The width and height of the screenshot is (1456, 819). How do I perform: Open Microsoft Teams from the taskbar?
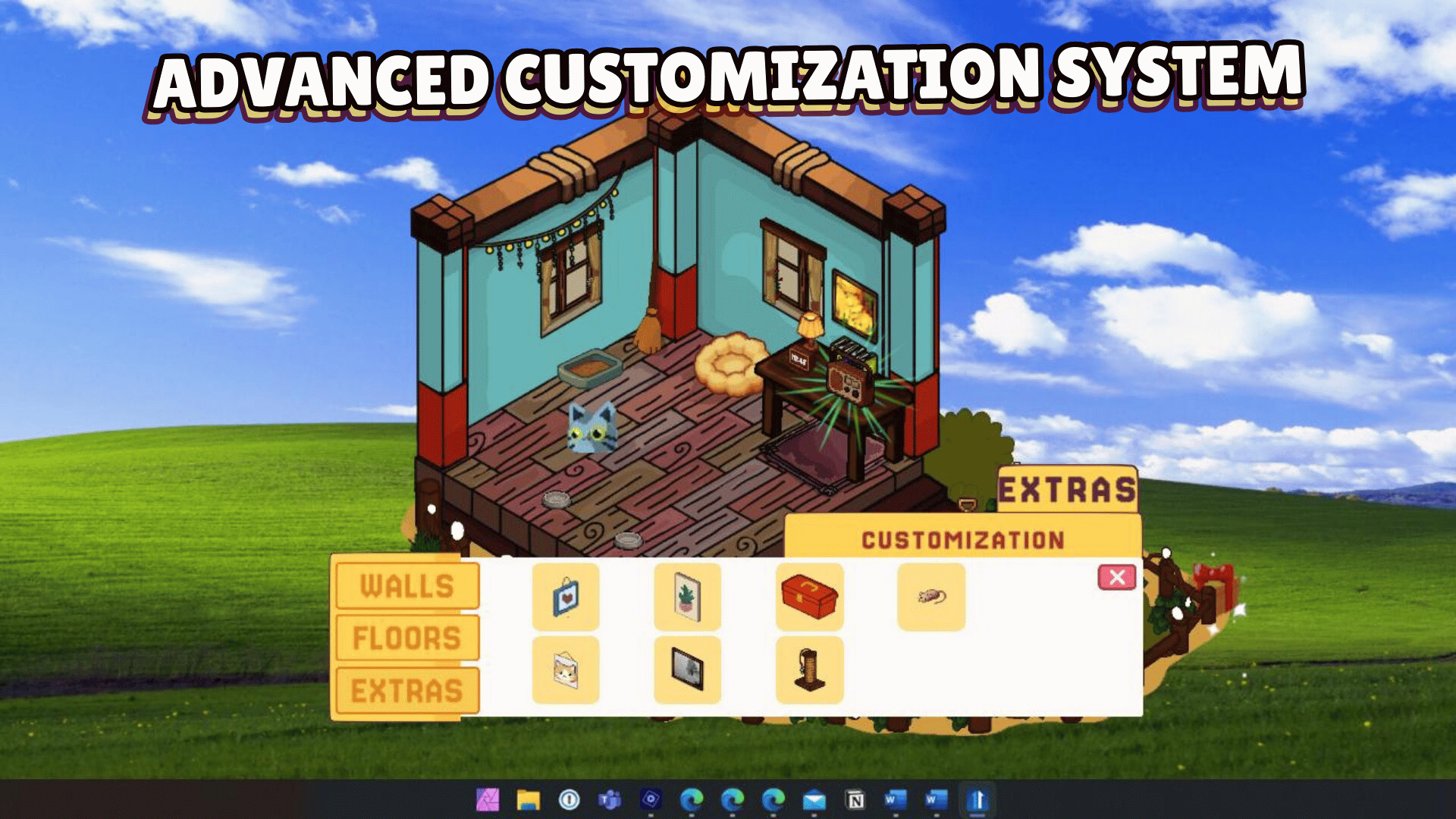pyautogui.click(x=610, y=800)
